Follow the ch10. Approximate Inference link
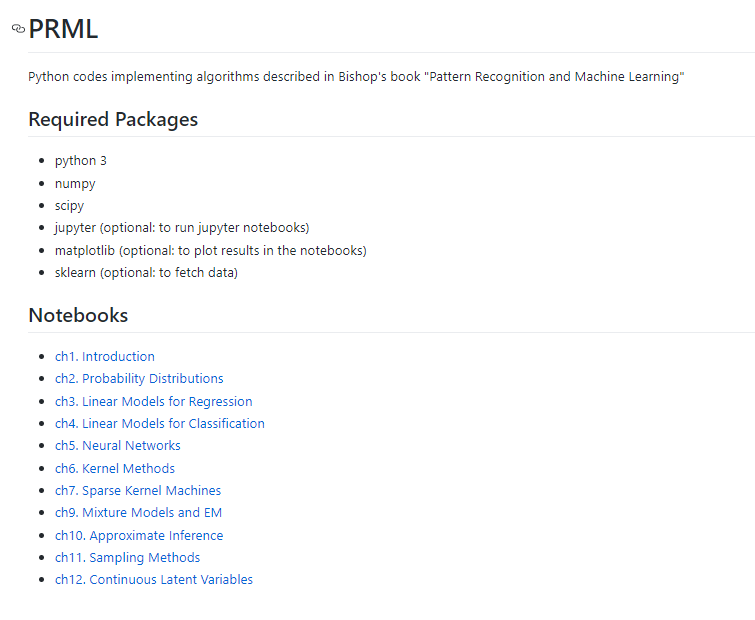This screenshot has height=620, width=755. pyautogui.click(x=139, y=535)
